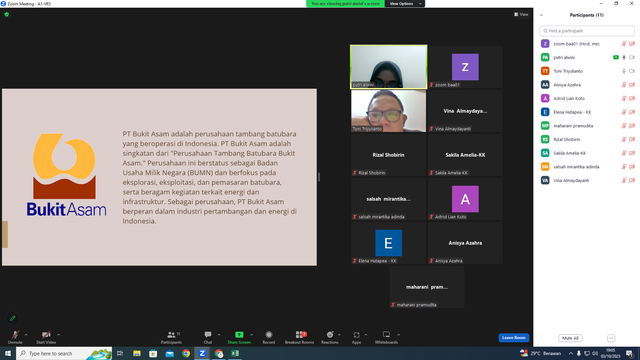Image resolution: width=640 pixels, height=360 pixels.
Task: Click the Find a participant search field
Action: pyautogui.click(x=587, y=31)
